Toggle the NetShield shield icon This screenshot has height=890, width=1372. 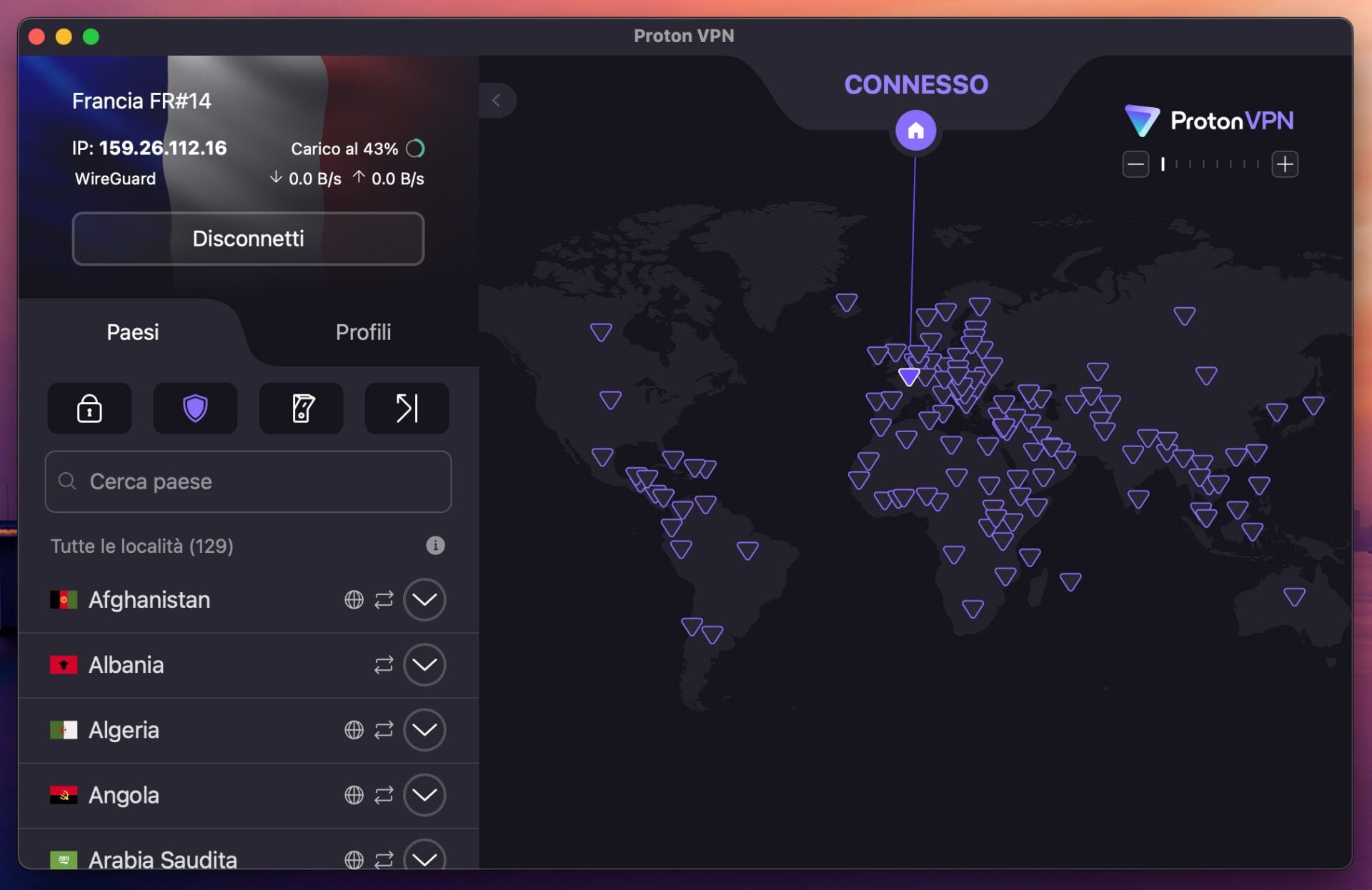coord(195,408)
